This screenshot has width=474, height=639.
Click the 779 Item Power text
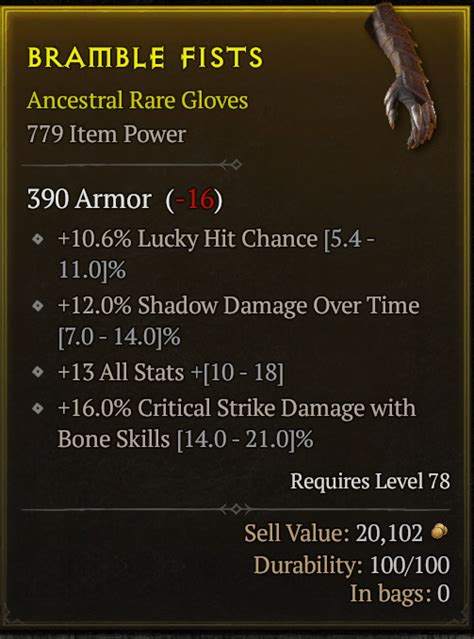pos(106,134)
